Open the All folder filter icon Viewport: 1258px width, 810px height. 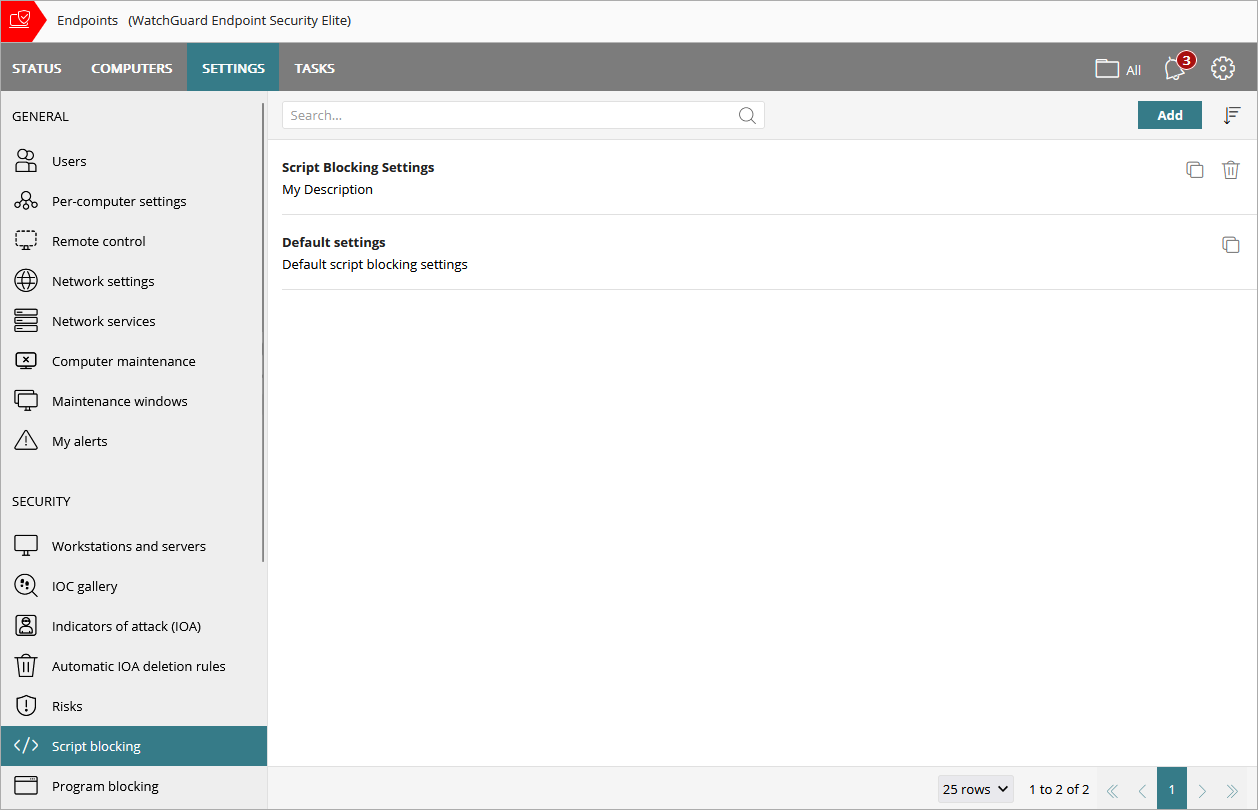pos(1107,69)
